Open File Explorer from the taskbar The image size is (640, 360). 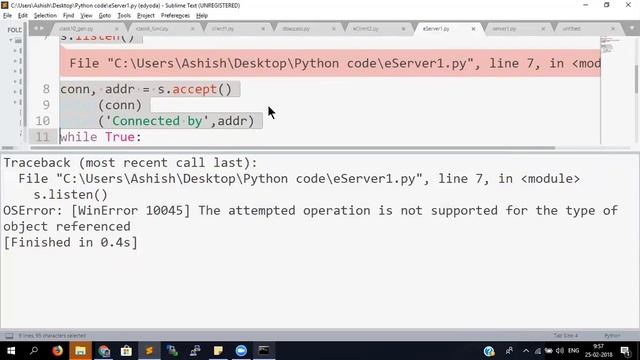click(x=80, y=351)
